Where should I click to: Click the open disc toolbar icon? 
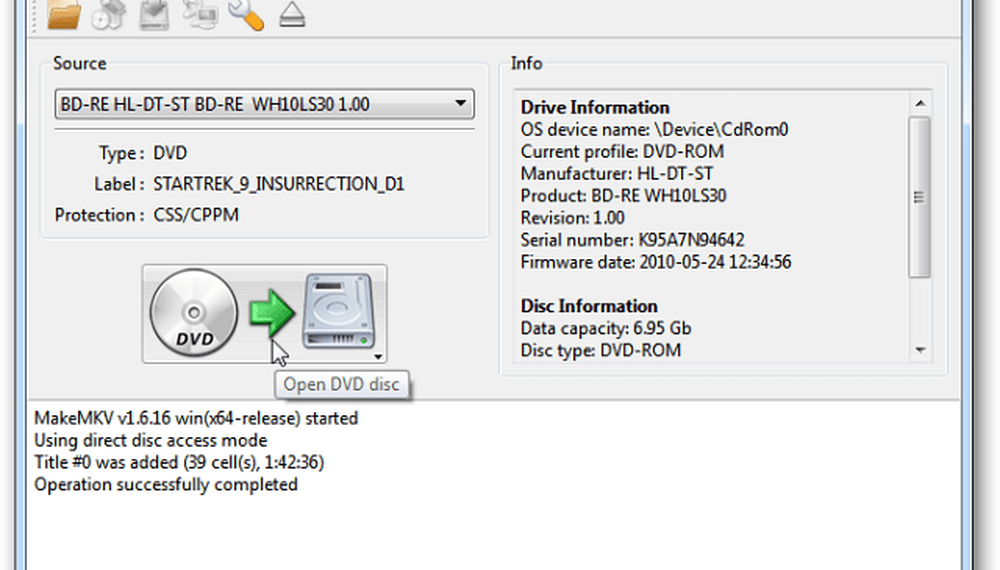tap(108, 14)
